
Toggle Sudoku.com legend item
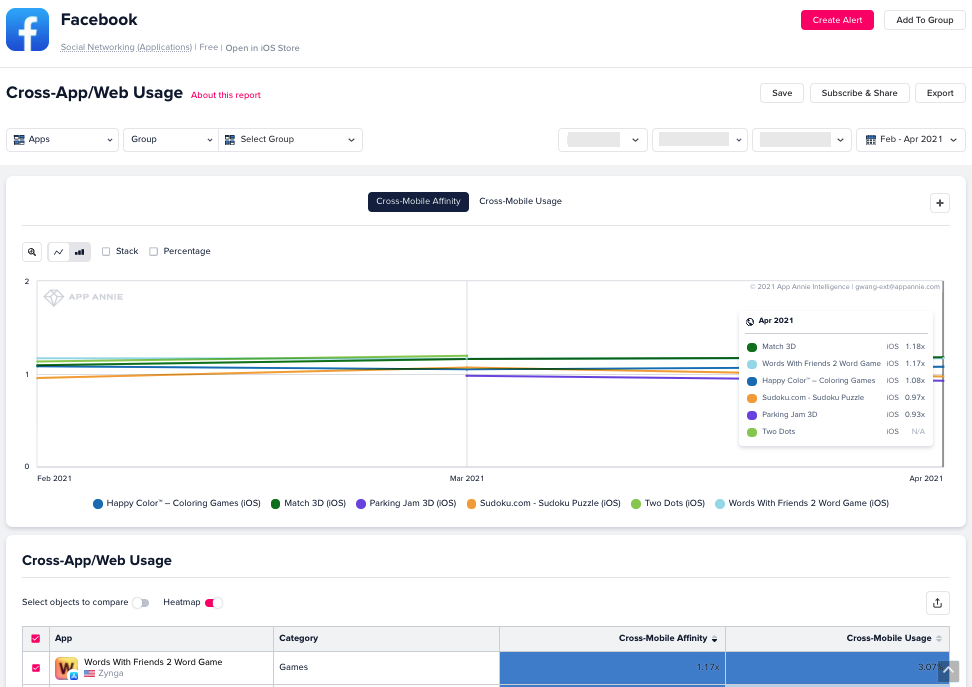pyautogui.click(x=544, y=503)
